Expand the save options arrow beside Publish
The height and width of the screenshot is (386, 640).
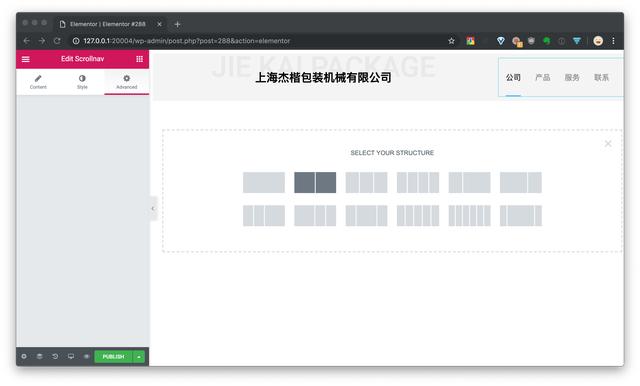point(139,357)
